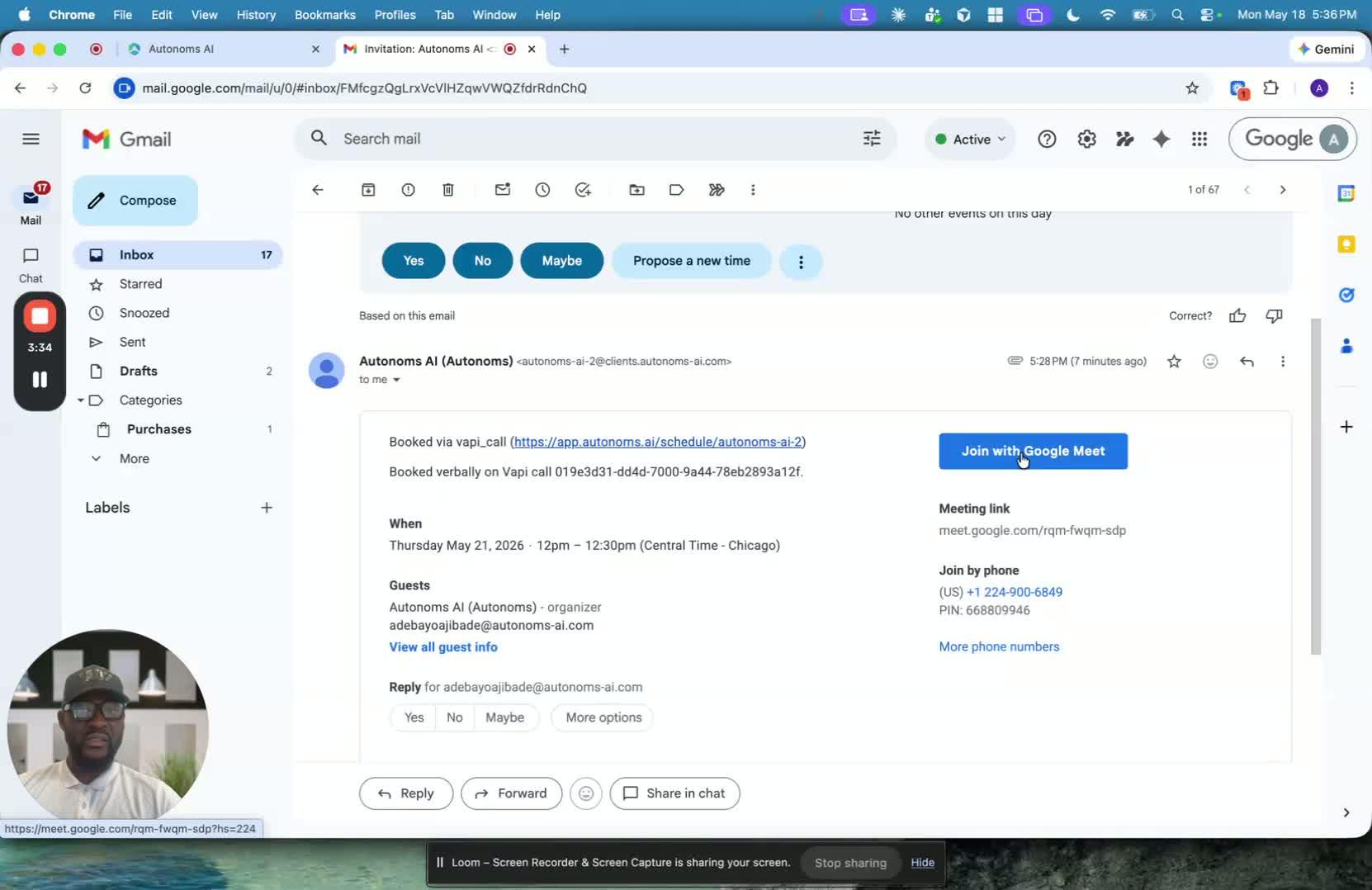Open message more options menu

click(x=1283, y=362)
